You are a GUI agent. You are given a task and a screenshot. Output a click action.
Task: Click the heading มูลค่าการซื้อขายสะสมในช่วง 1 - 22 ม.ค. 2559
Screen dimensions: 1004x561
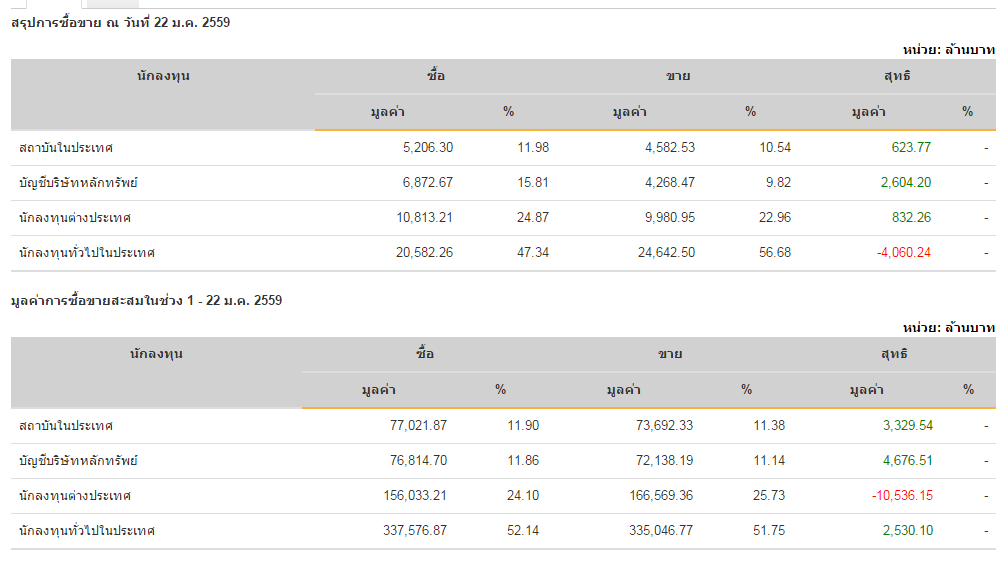pyautogui.click(x=146, y=300)
